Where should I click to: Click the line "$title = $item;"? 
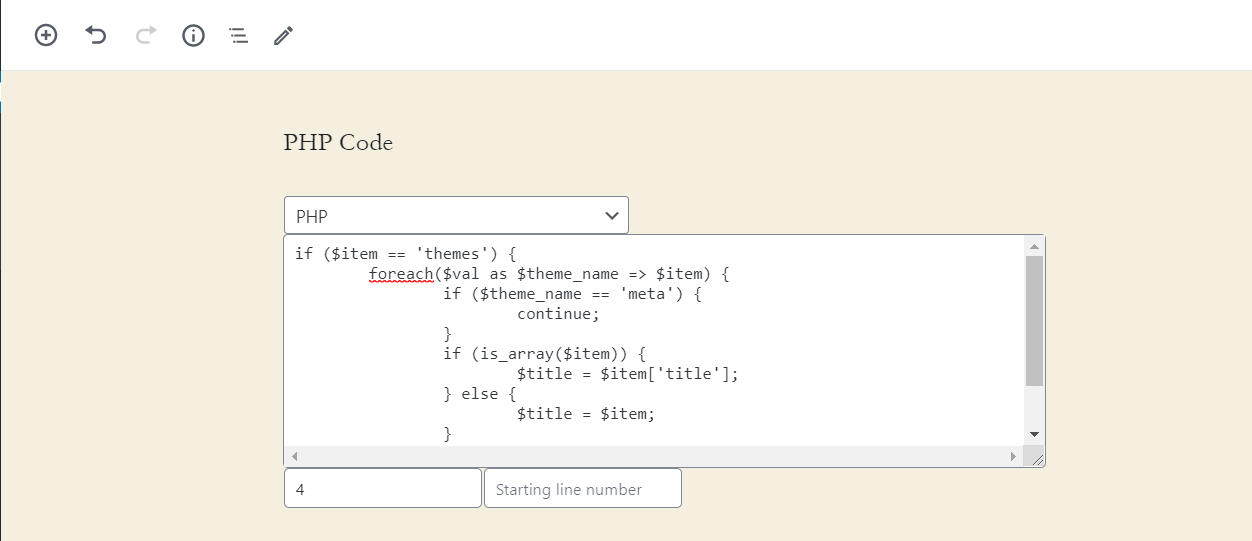[x=586, y=414]
